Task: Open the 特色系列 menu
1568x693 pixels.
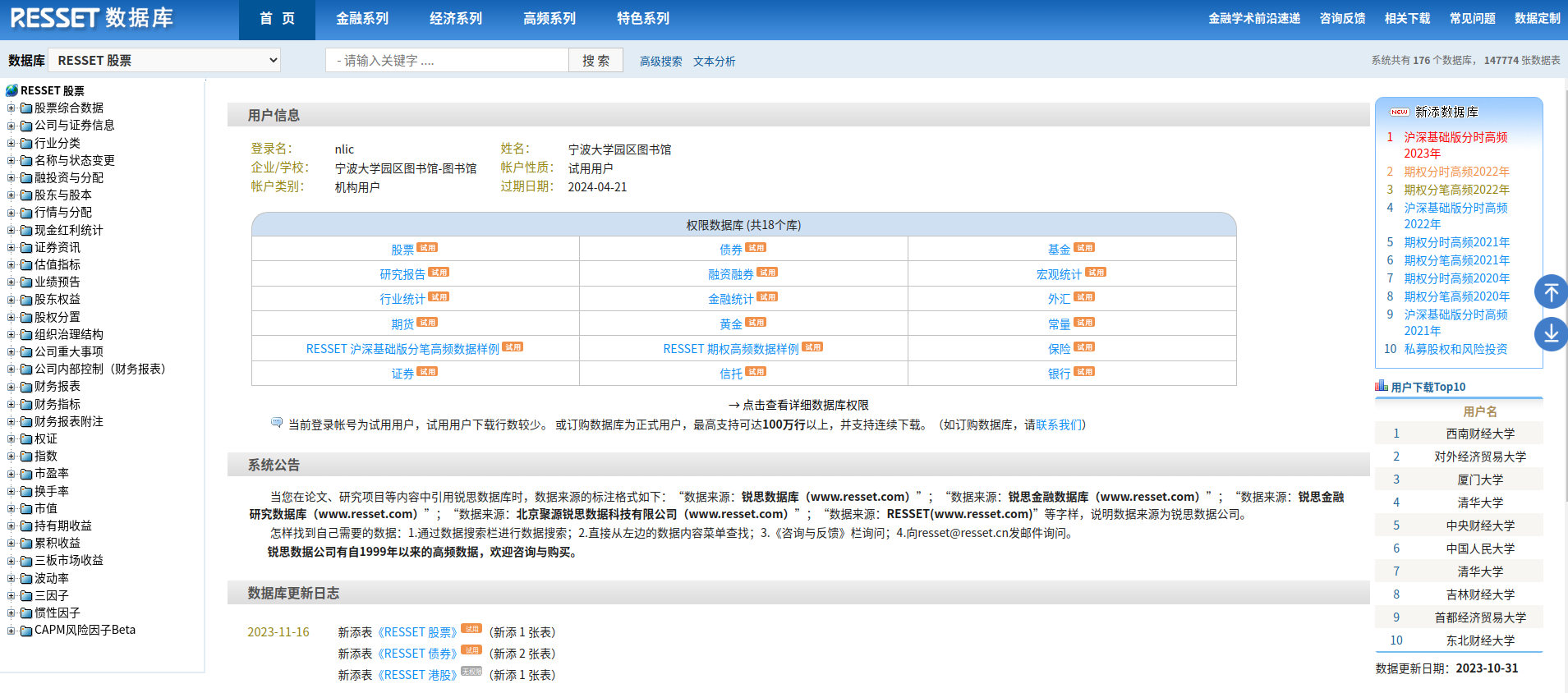Action: [x=643, y=19]
